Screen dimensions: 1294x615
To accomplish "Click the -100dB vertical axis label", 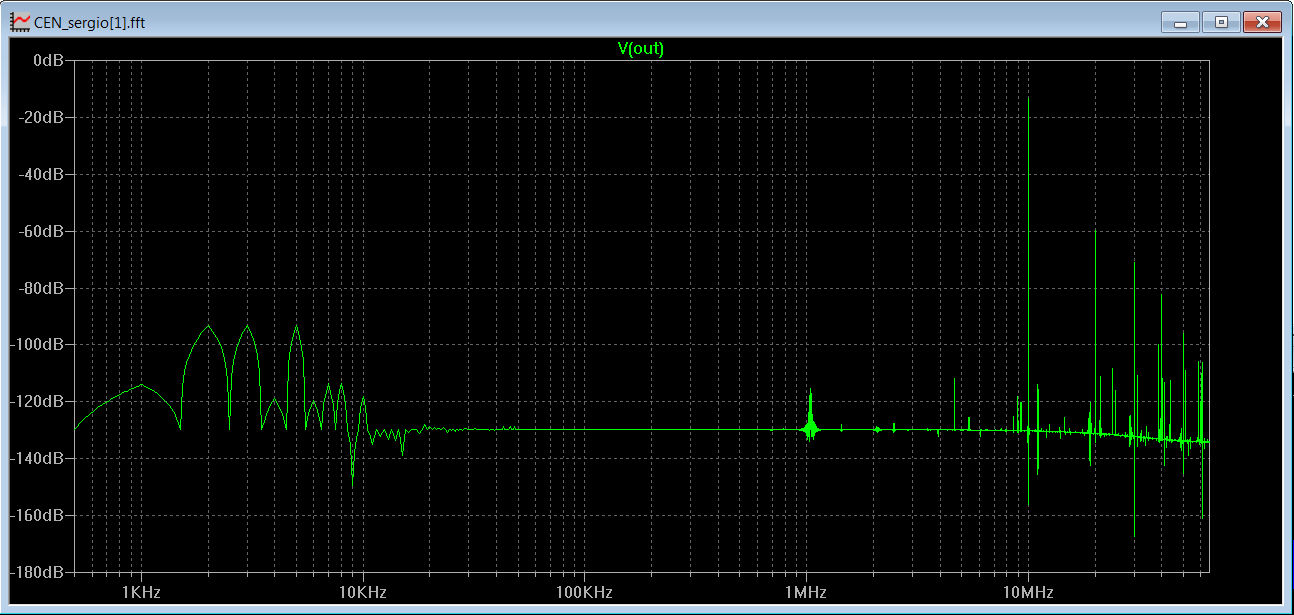I will (38, 345).
